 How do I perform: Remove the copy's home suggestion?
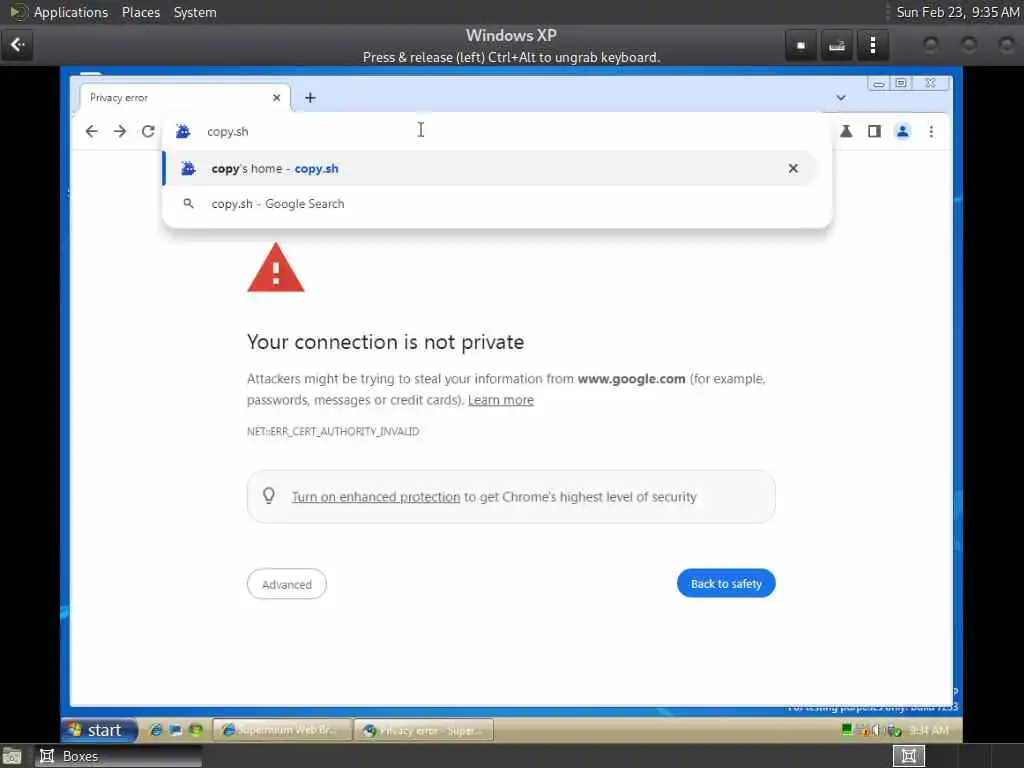(x=793, y=168)
